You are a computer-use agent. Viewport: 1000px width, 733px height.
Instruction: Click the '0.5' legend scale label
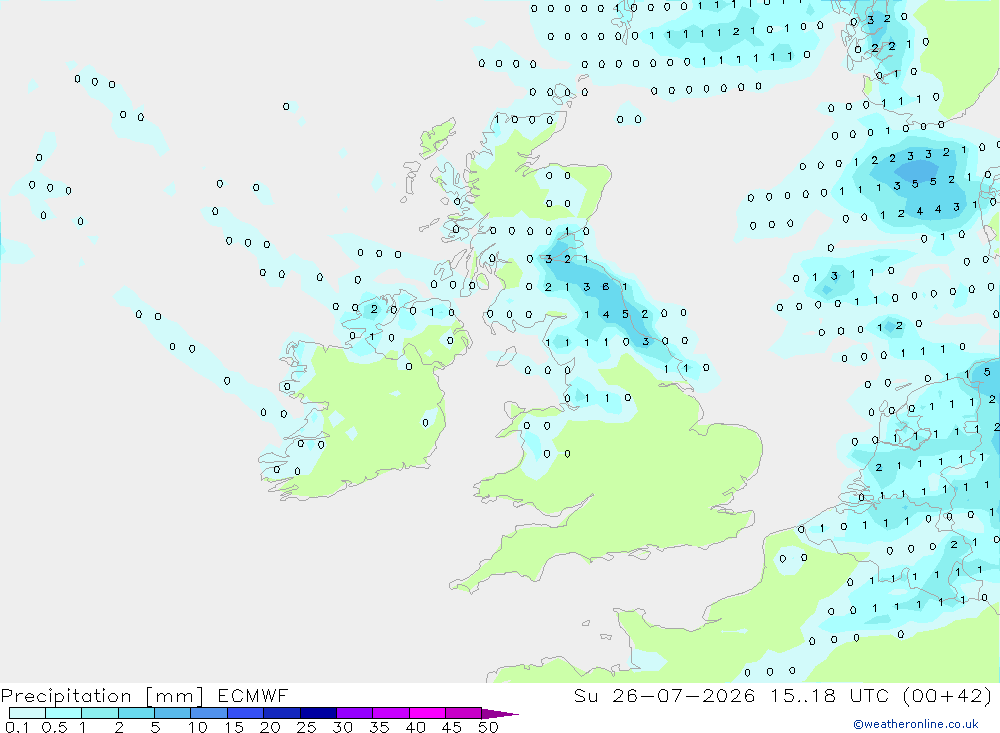tap(54, 727)
